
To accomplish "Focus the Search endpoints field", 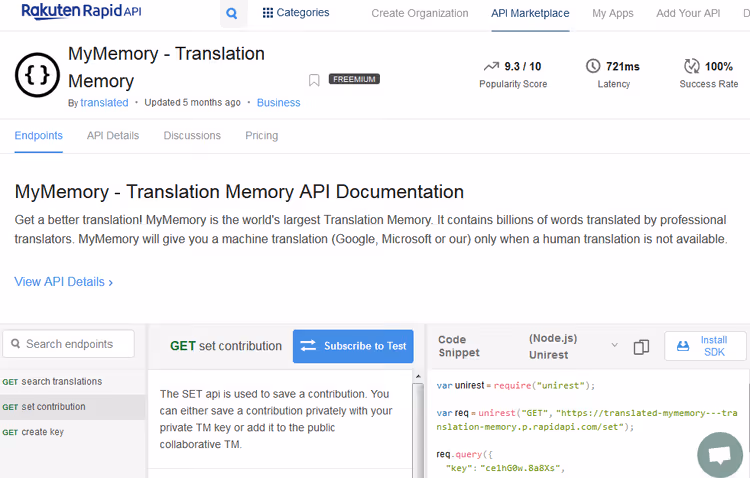I will pos(68,344).
